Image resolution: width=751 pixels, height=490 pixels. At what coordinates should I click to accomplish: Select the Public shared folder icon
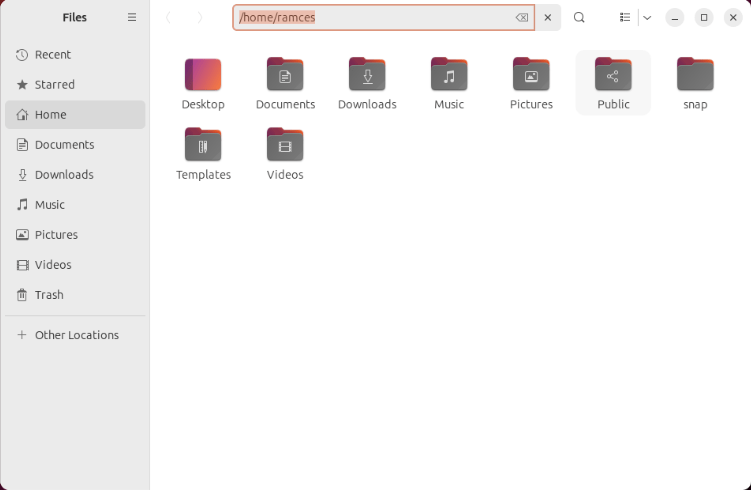pos(613,74)
